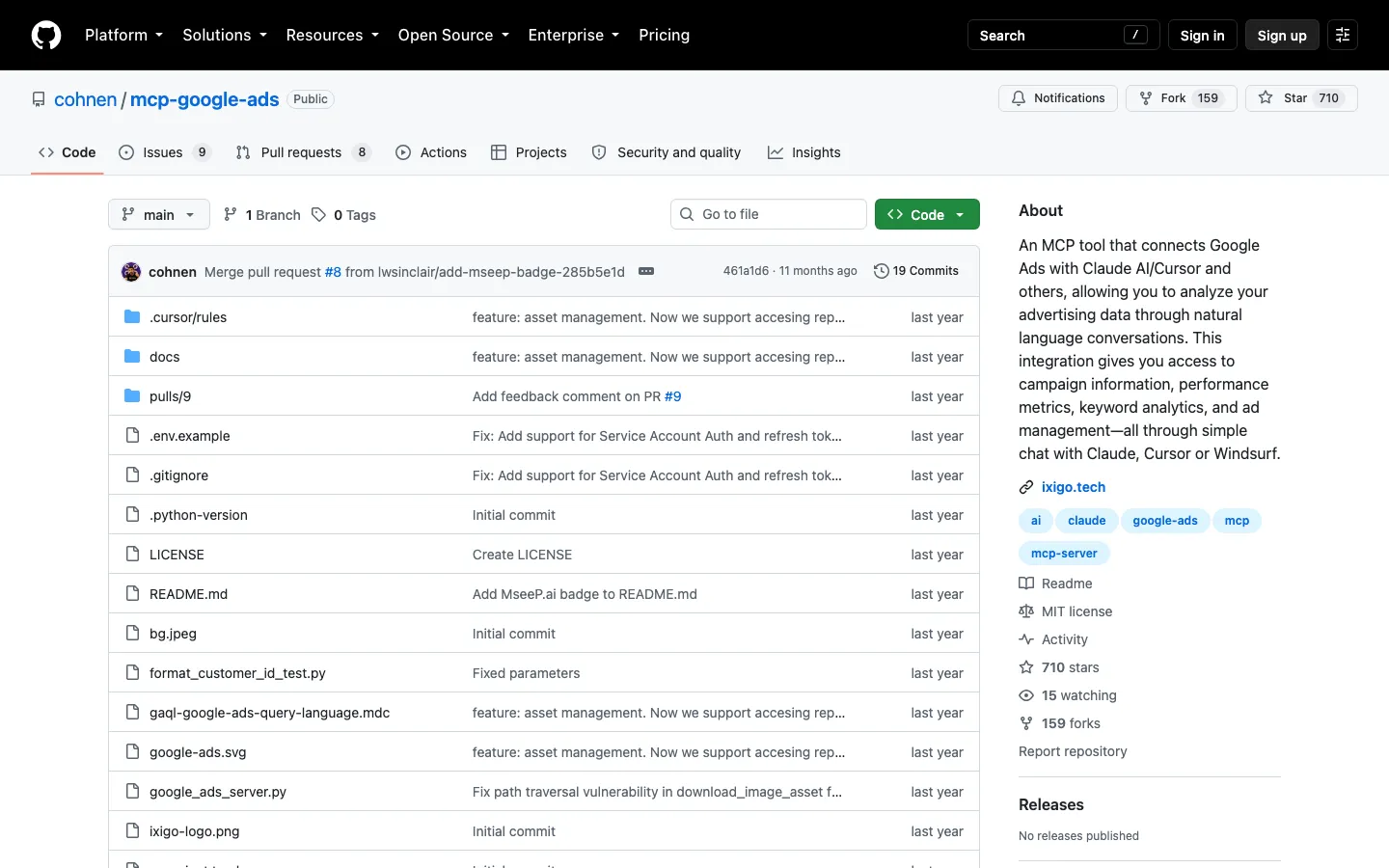Open the appearance settings icon after Sign up
This screenshot has height=868, width=1389.
(x=1343, y=35)
